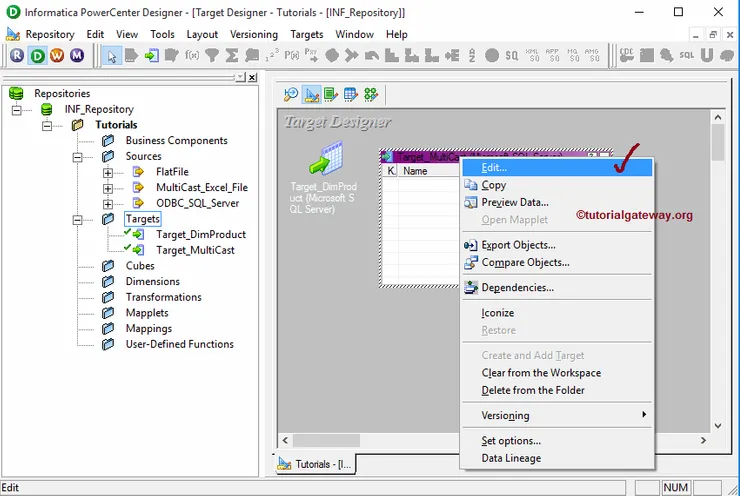Choose Edit... from the context menu

[x=557, y=168]
